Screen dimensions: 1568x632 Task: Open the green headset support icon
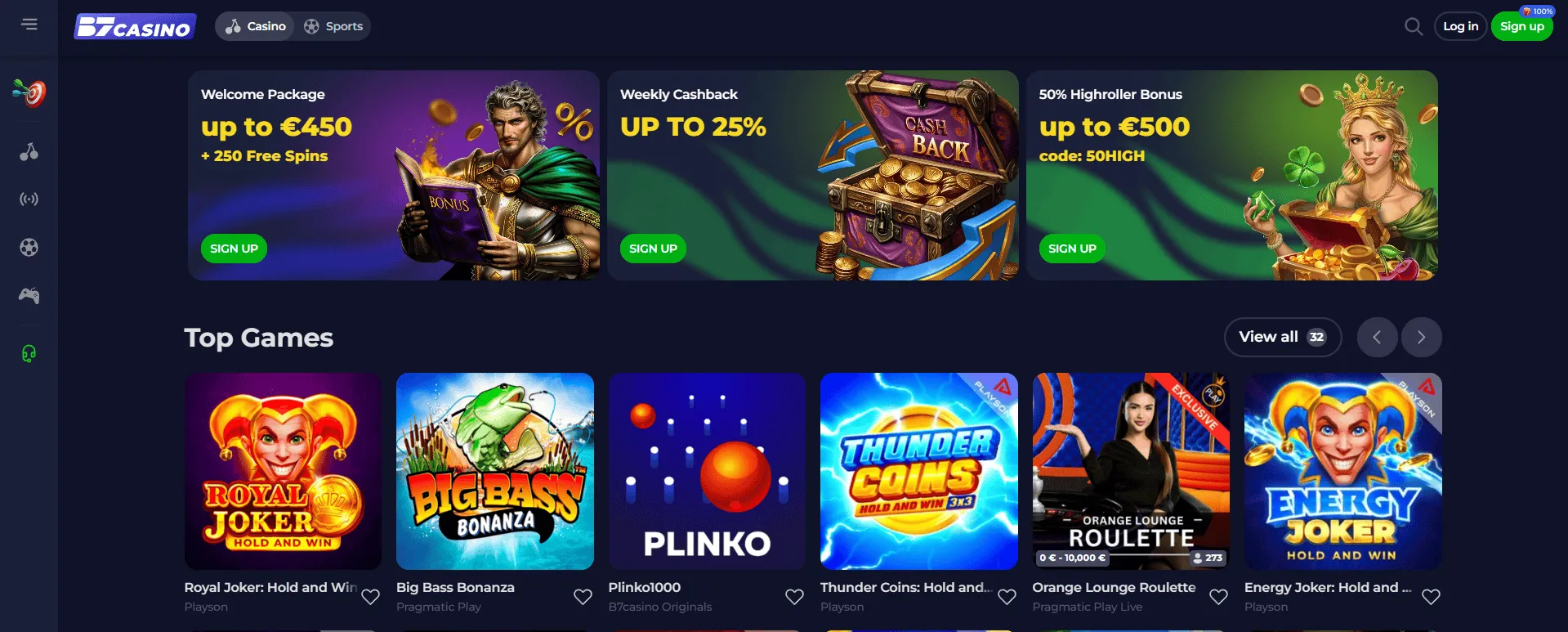29,353
